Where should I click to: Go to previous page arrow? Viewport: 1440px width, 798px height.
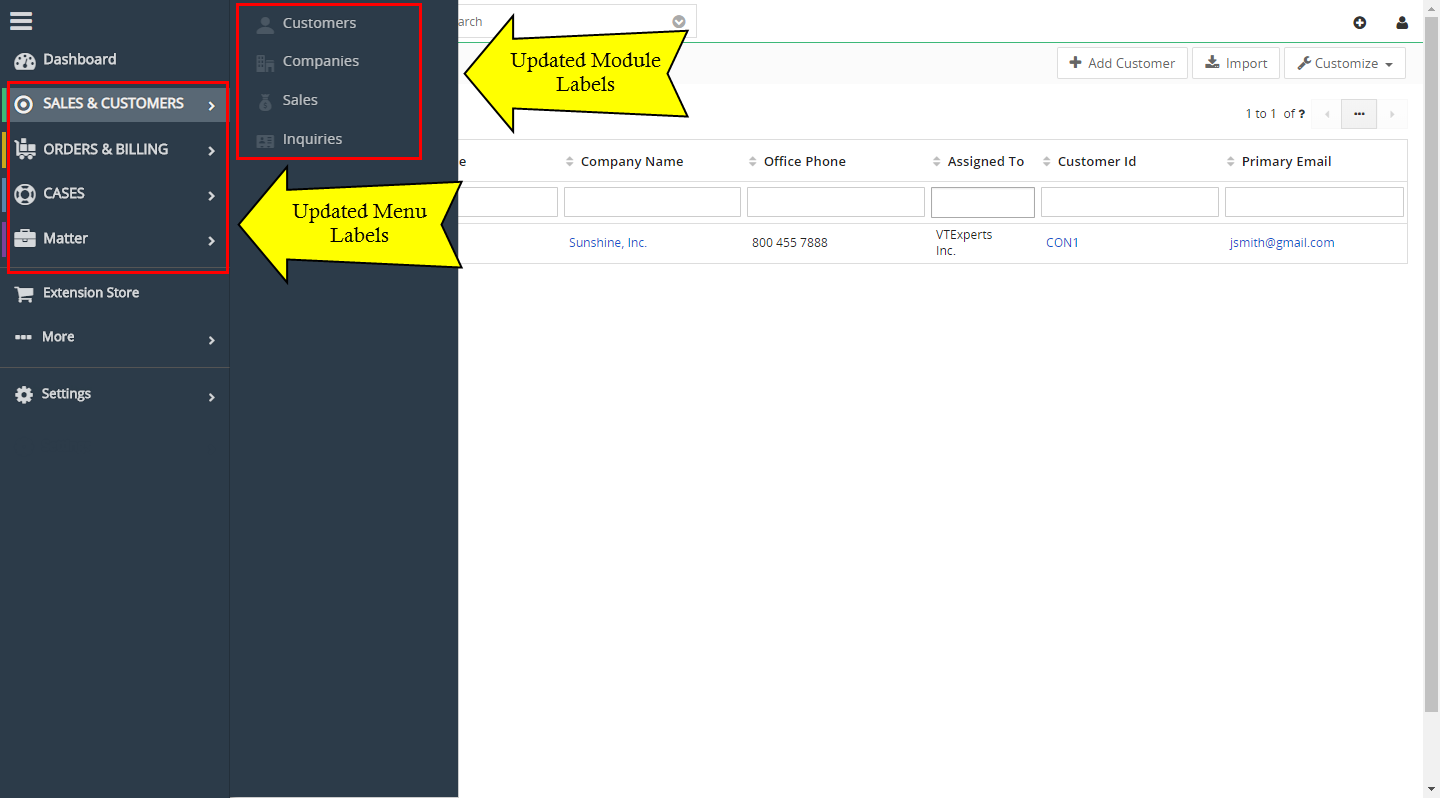point(1327,114)
